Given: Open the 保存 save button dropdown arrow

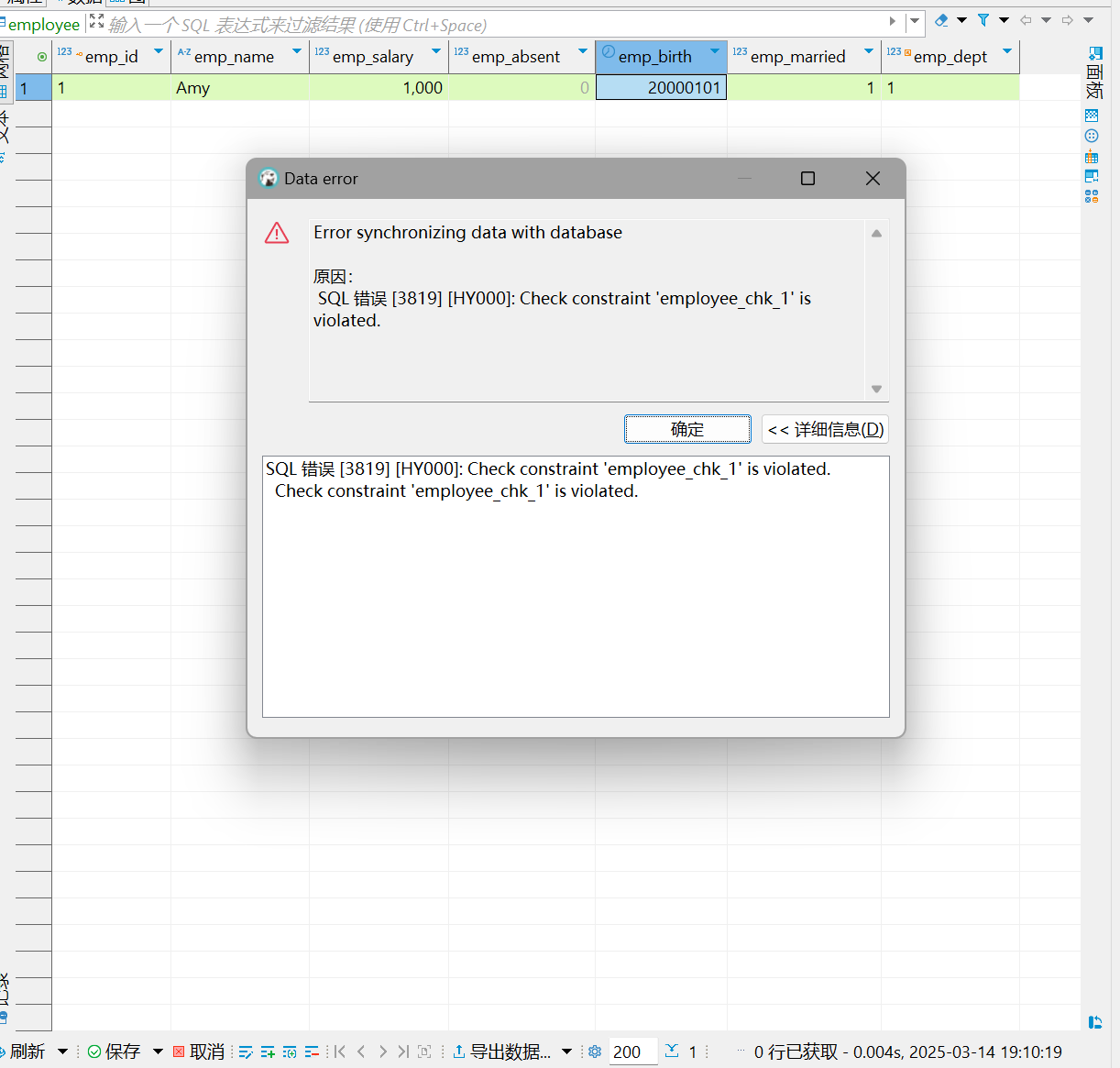Looking at the screenshot, I should click(158, 1051).
